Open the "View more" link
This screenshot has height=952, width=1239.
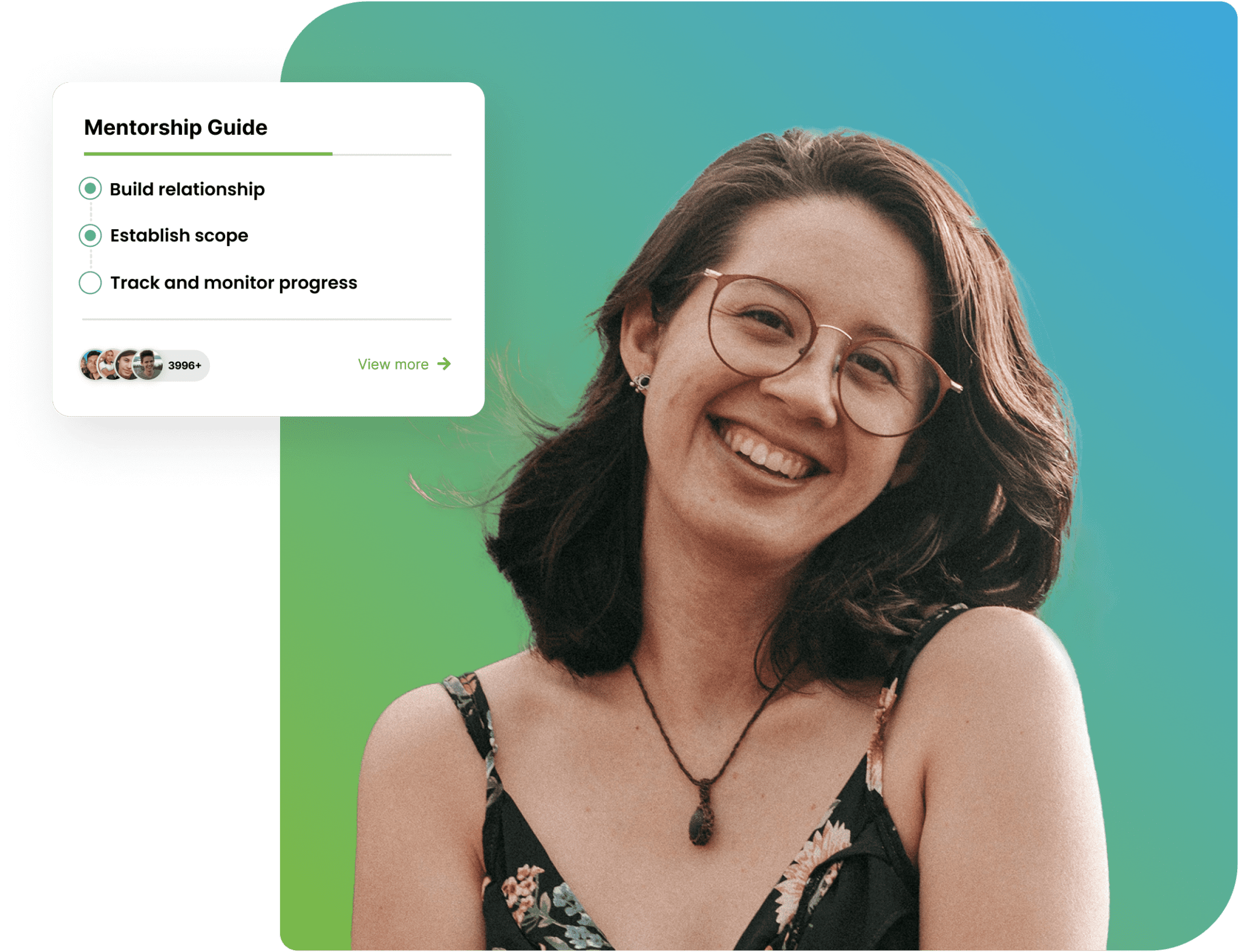point(392,364)
